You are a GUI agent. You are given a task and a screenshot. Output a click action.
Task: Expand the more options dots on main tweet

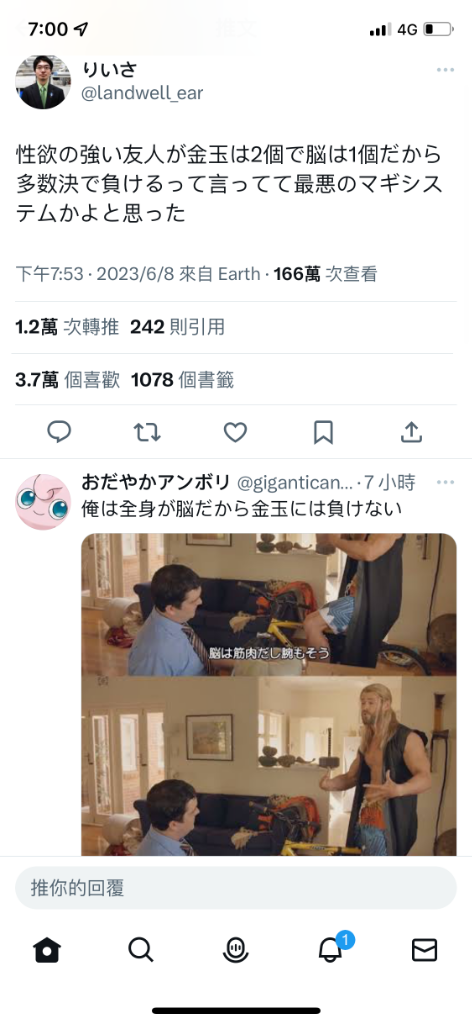[x=445, y=70]
